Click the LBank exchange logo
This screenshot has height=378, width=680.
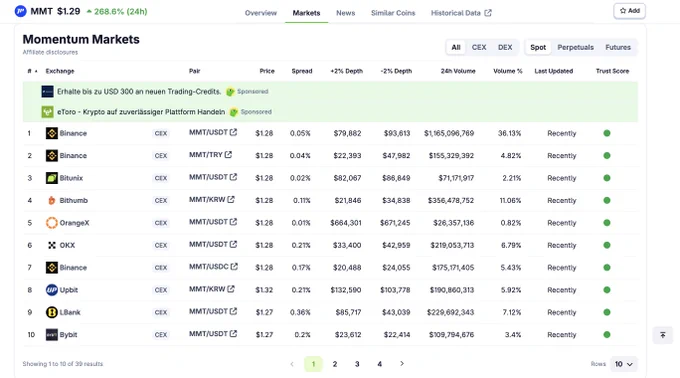pyautogui.click(x=52, y=312)
